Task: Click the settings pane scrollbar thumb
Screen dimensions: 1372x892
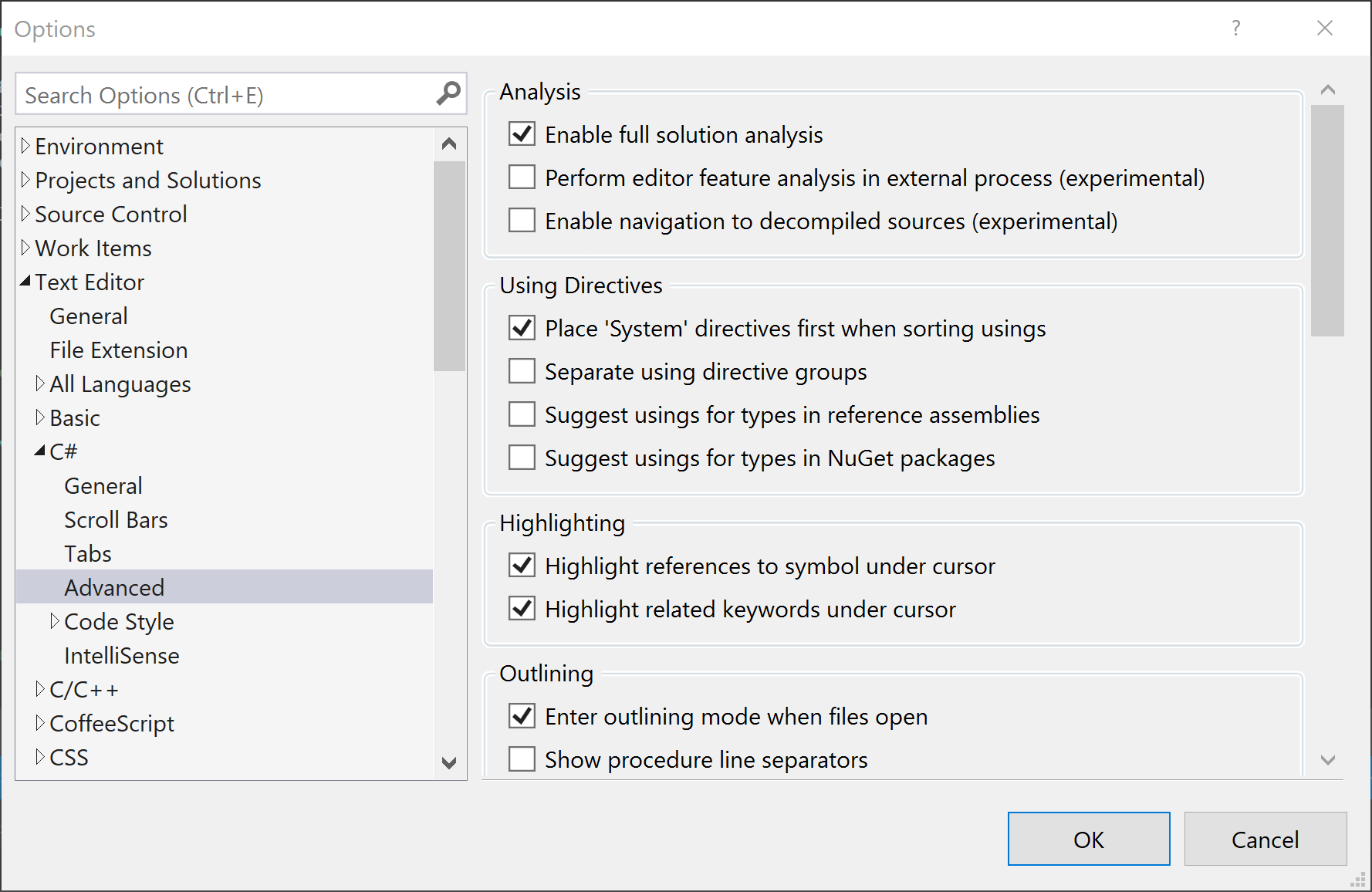Action: [x=1327, y=221]
